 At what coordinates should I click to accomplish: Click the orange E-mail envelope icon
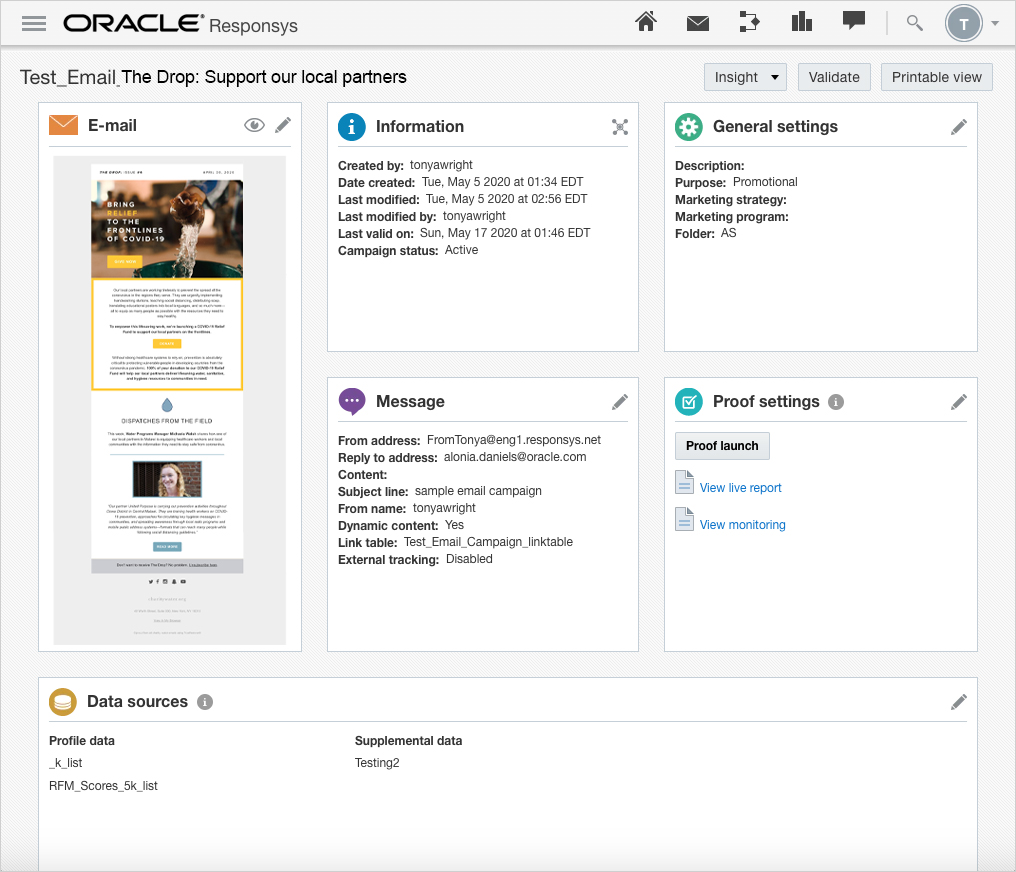coord(64,125)
